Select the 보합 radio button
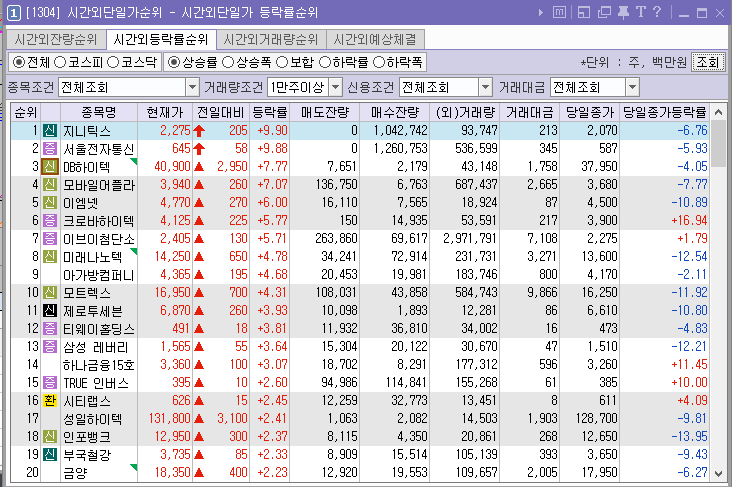732x487 pixels. point(282,62)
